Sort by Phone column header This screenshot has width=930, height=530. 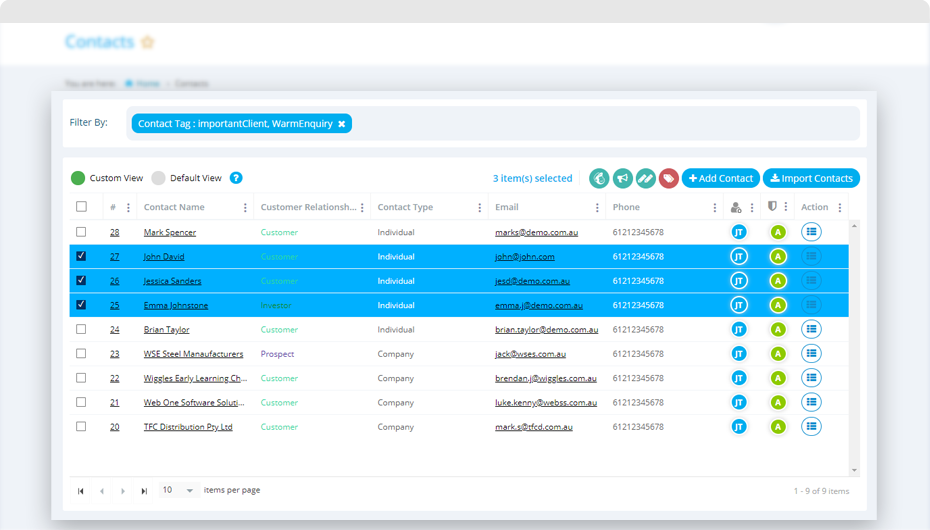[626, 207]
